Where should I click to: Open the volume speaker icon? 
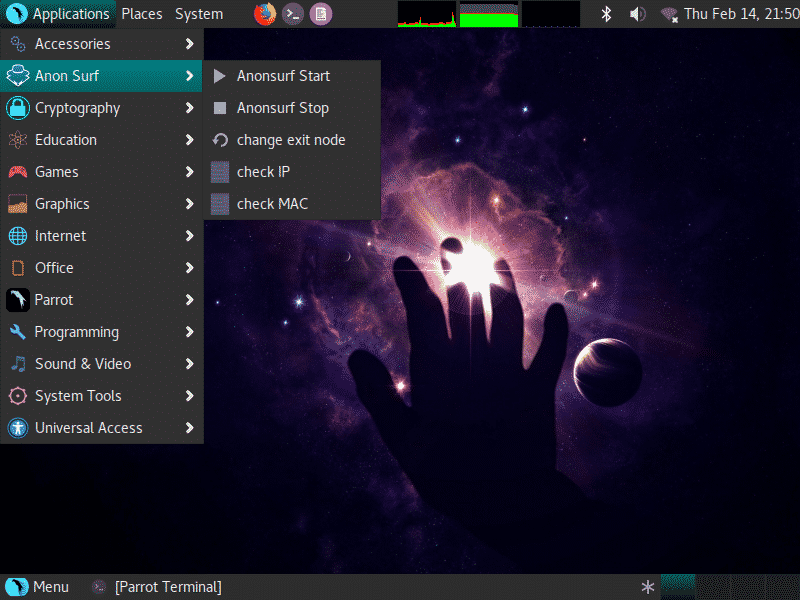coord(637,14)
